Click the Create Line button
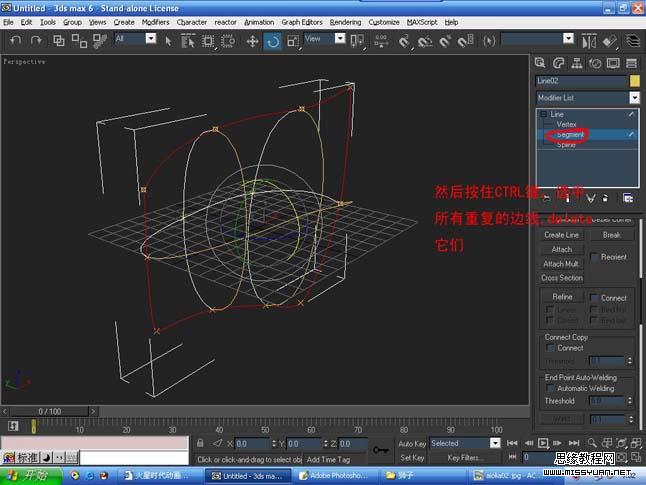 (x=562, y=235)
